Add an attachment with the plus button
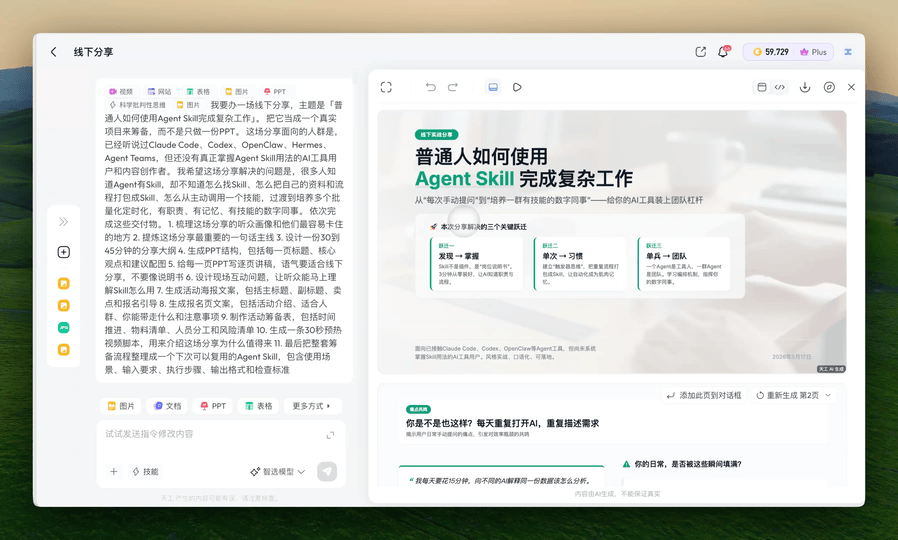Viewport: 898px width, 540px height. tap(113, 472)
